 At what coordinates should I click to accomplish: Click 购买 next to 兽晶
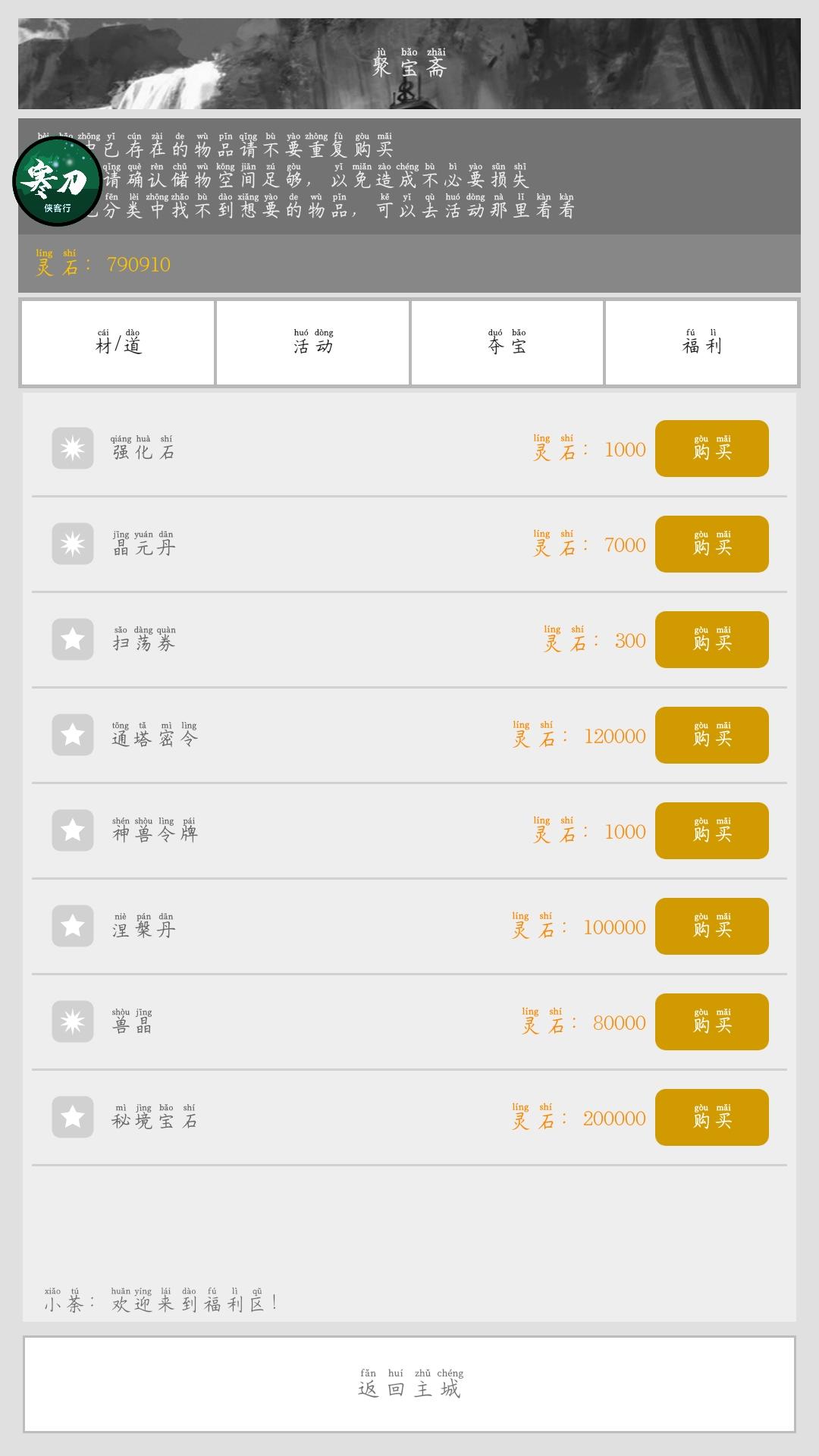click(711, 1022)
